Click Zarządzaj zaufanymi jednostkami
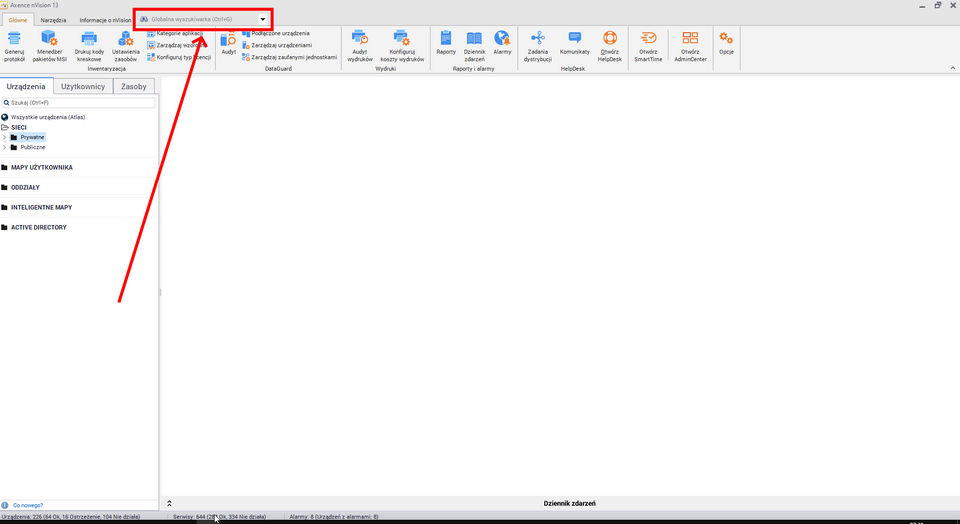The width and height of the screenshot is (960, 524). point(294,57)
